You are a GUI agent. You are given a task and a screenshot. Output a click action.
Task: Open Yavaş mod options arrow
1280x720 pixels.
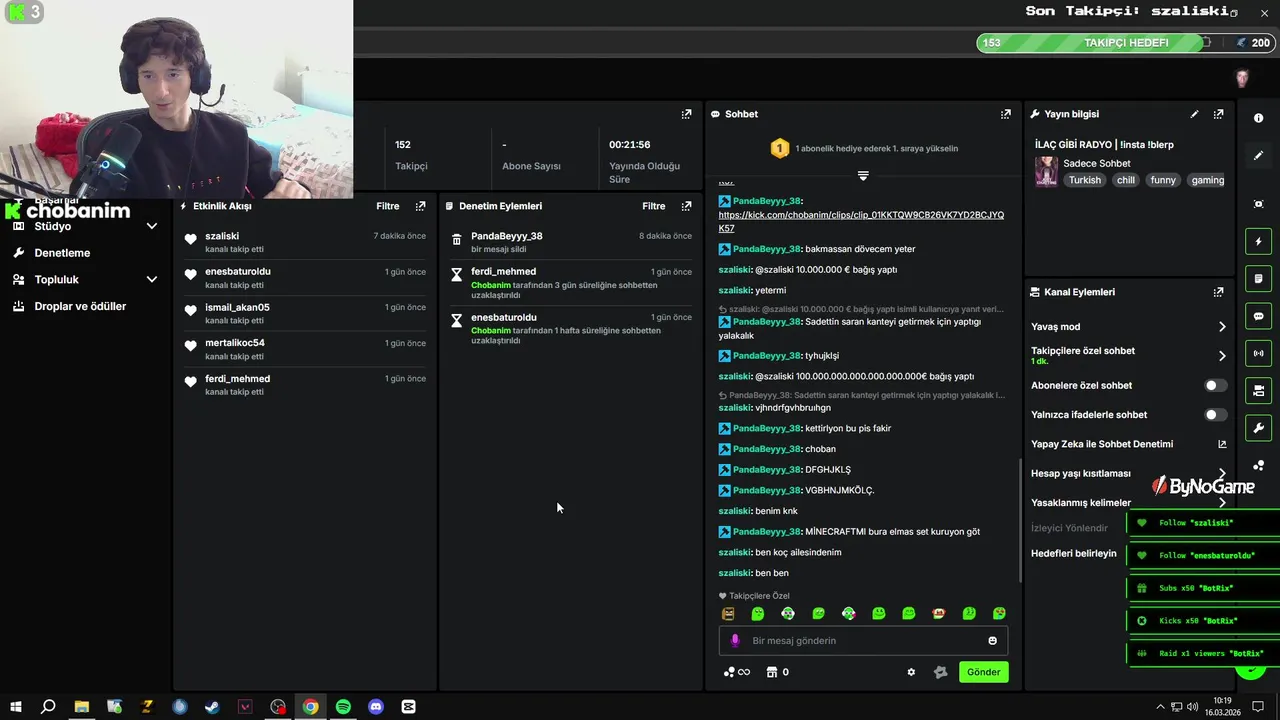tap(1222, 327)
